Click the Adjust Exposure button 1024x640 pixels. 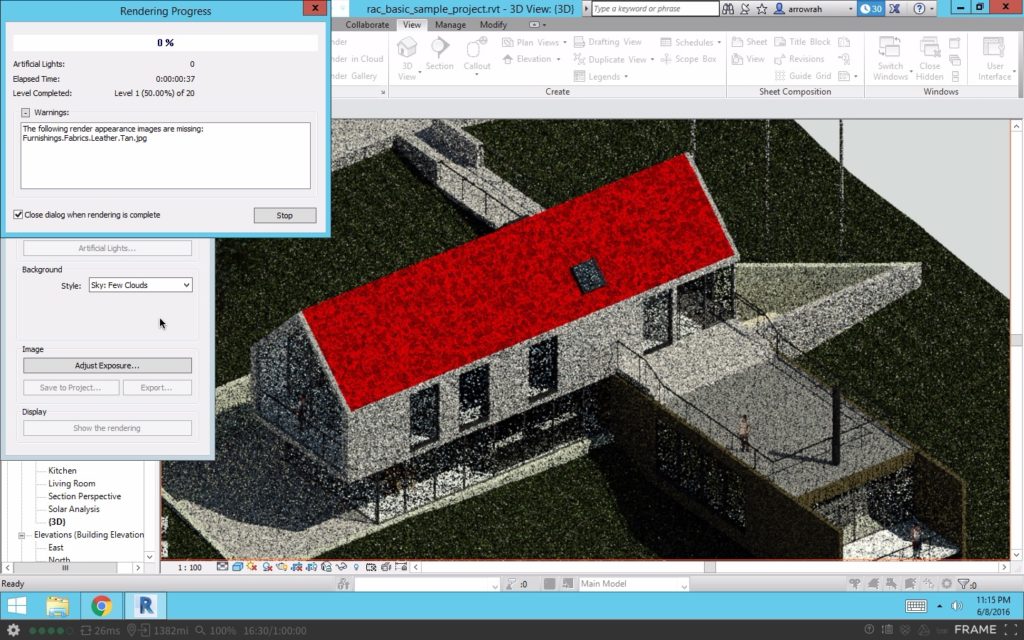click(107, 366)
